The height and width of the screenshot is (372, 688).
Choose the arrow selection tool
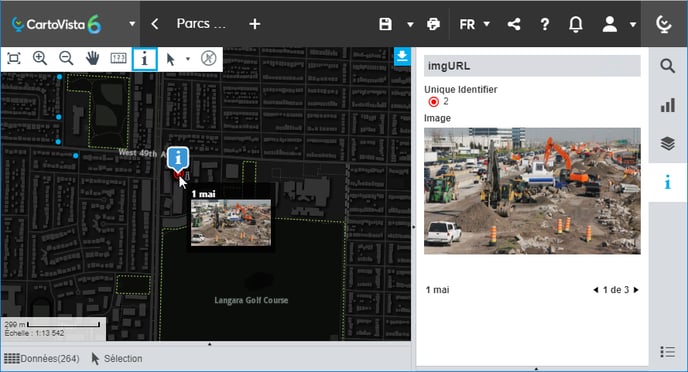tap(171, 58)
